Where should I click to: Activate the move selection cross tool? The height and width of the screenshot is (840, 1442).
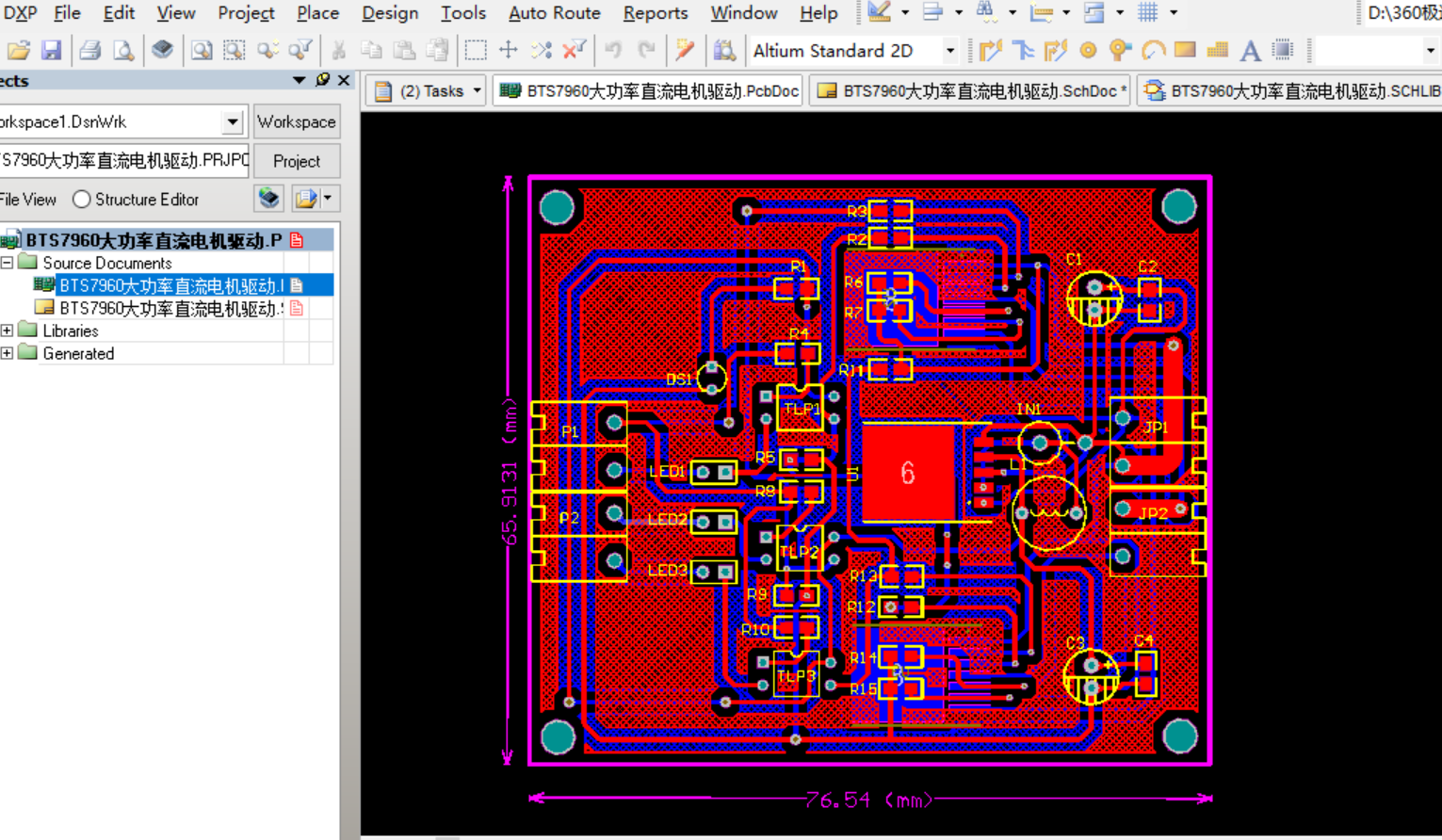coord(509,50)
